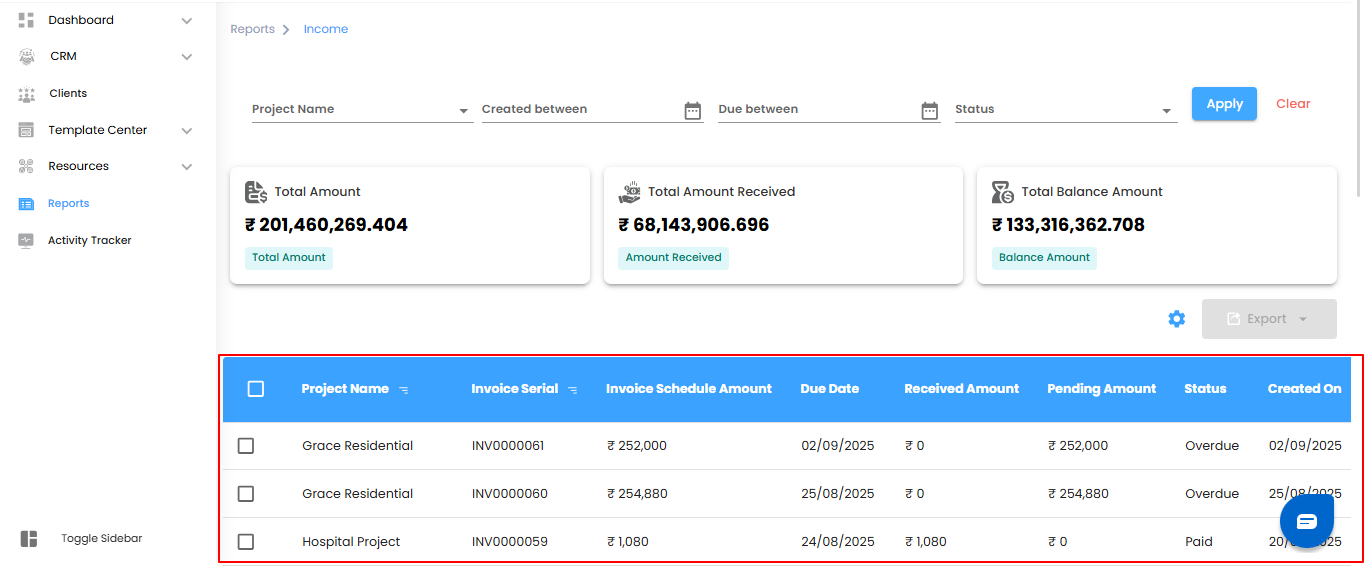Click the Clear filters link
This screenshot has width=1365, height=566.
1292,104
